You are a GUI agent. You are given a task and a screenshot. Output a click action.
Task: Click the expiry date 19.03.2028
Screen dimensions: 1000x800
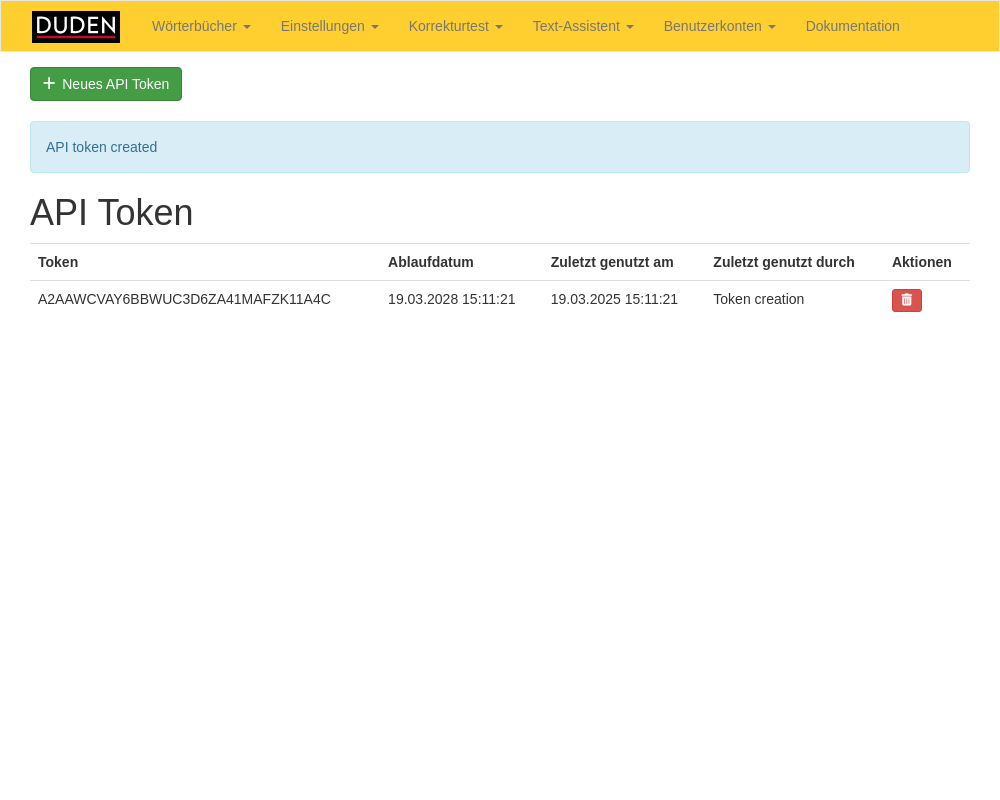tap(452, 299)
